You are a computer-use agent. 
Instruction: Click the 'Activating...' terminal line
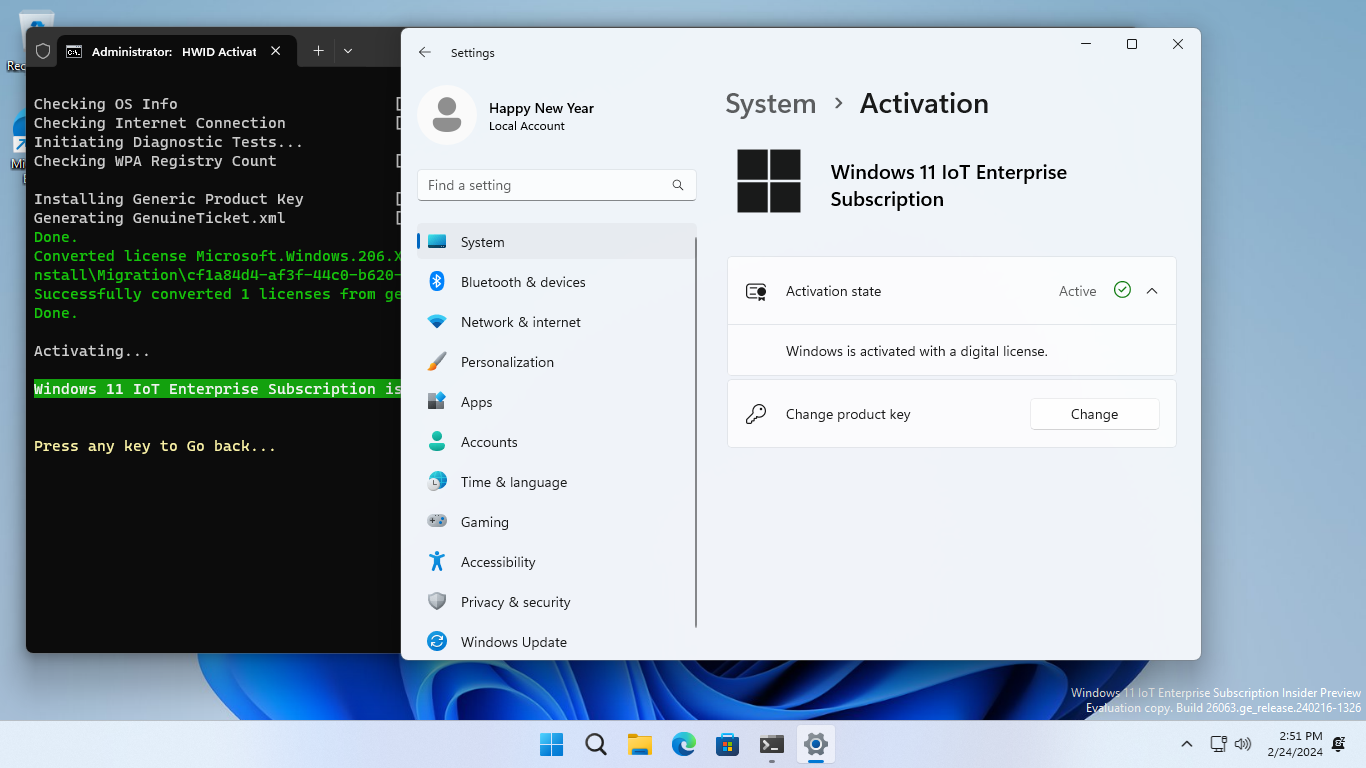(92, 351)
